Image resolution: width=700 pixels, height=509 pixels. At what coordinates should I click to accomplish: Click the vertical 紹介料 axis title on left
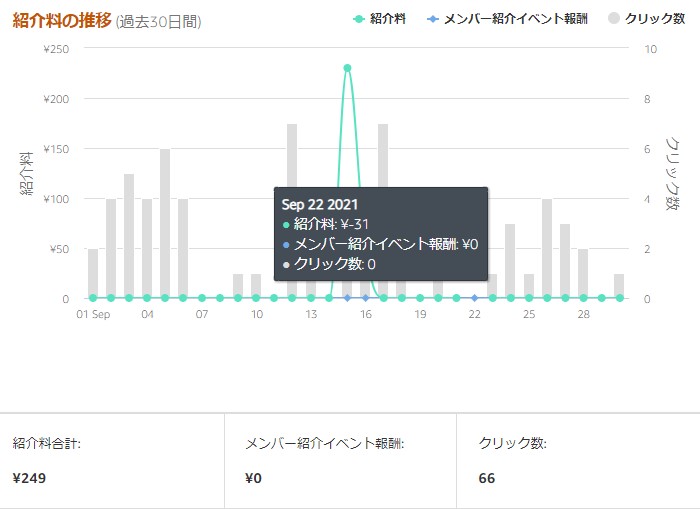pos(26,174)
